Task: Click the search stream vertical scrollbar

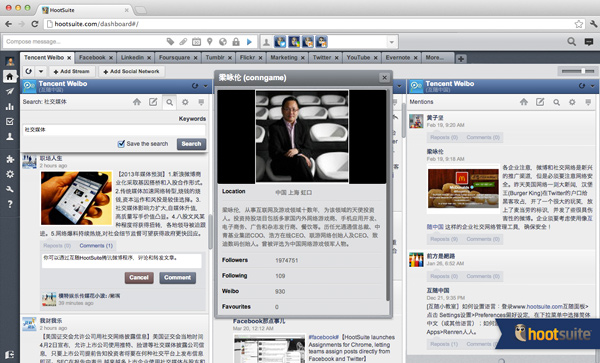Action: (210, 232)
